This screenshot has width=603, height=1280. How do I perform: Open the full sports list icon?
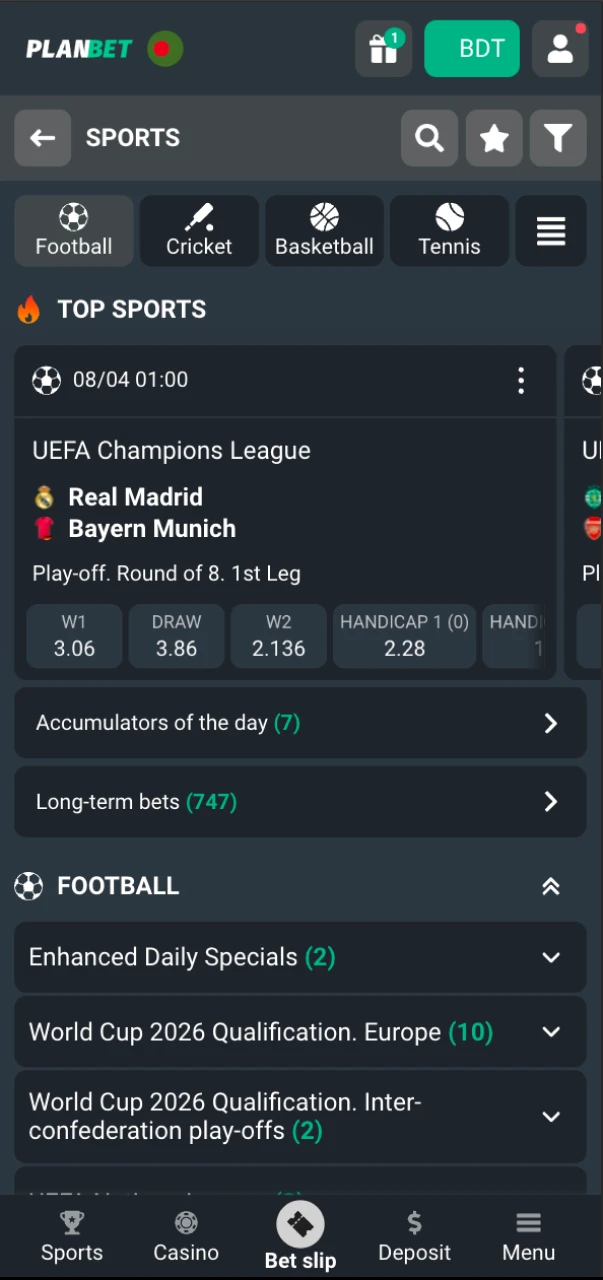[550, 231]
